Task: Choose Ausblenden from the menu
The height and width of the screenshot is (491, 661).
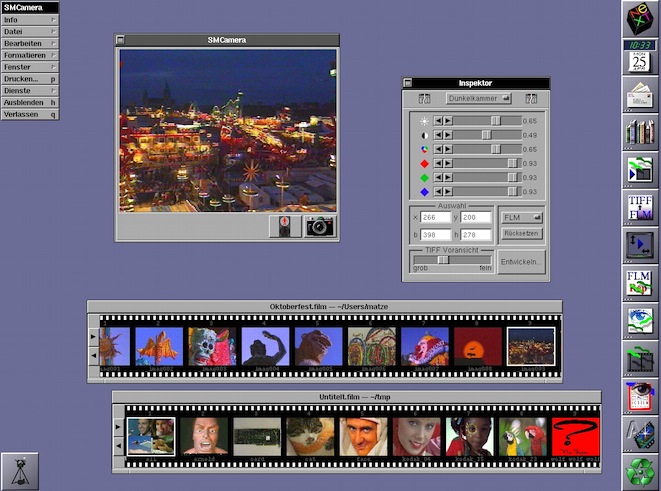Action: point(30,102)
